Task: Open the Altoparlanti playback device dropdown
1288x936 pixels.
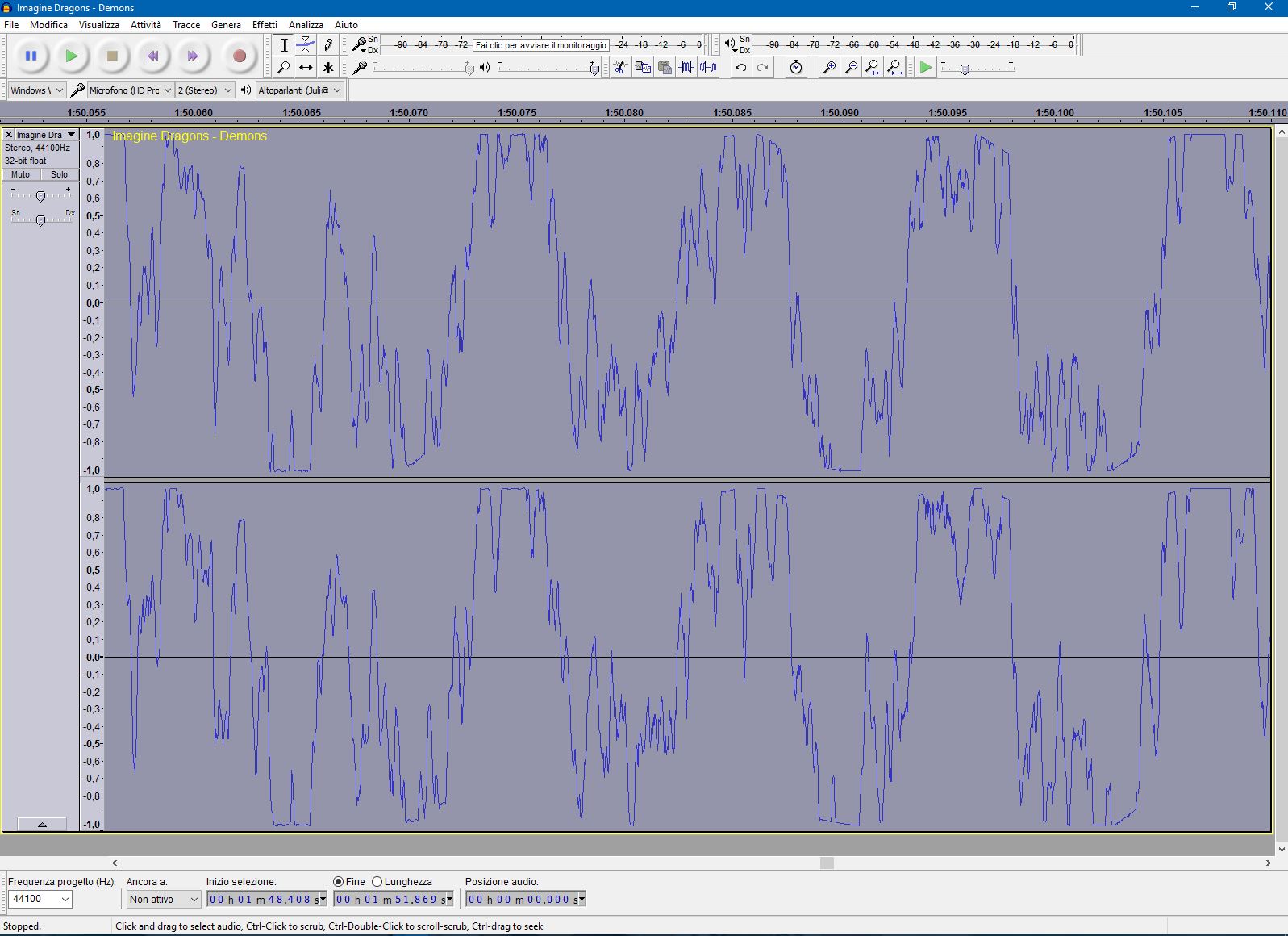Action: pyautogui.click(x=300, y=90)
